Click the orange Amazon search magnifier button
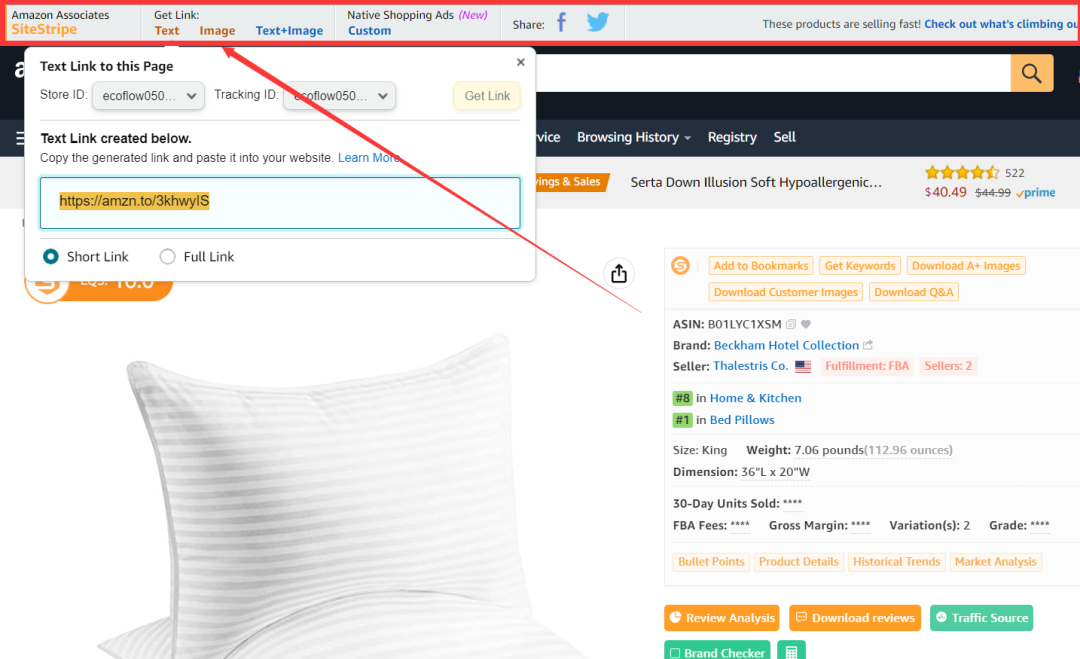 (x=1031, y=73)
